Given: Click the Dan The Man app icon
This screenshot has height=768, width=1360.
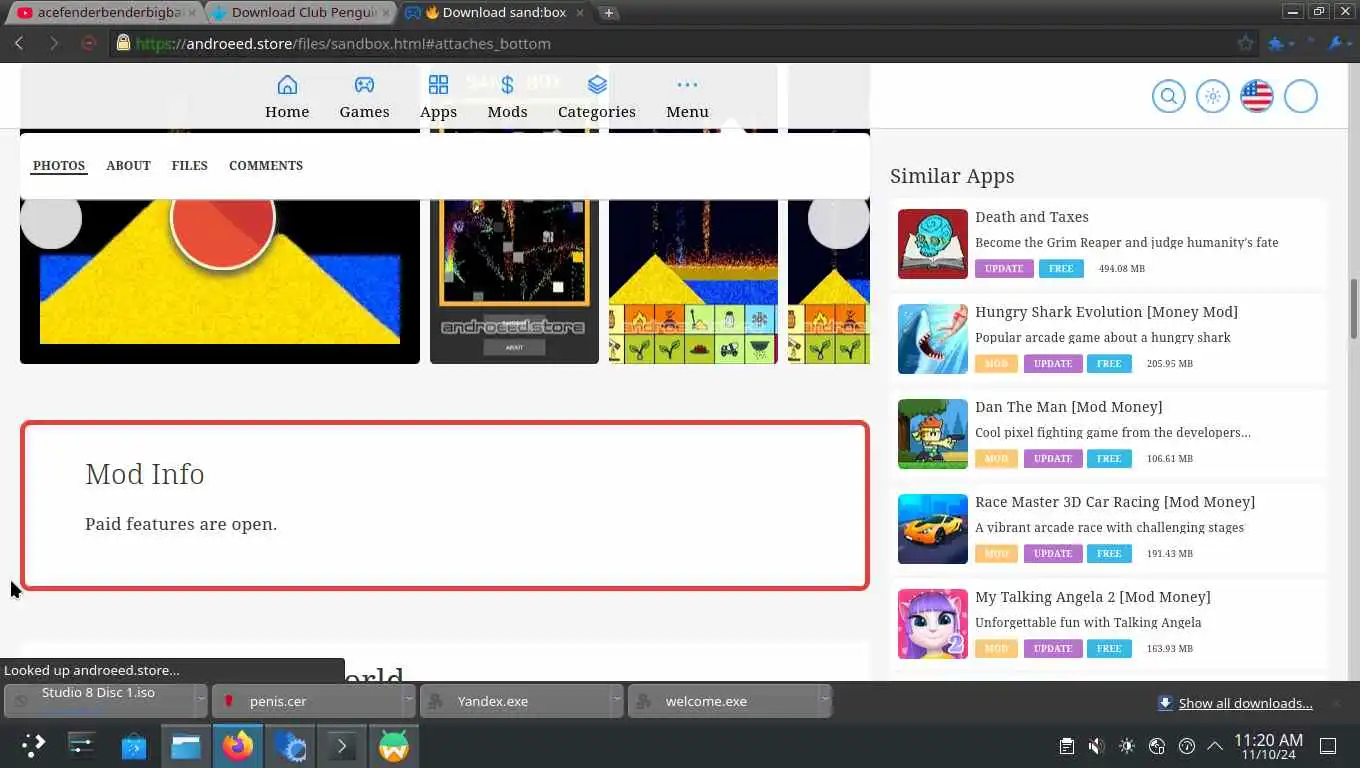Looking at the screenshot, I should (932, 434).
